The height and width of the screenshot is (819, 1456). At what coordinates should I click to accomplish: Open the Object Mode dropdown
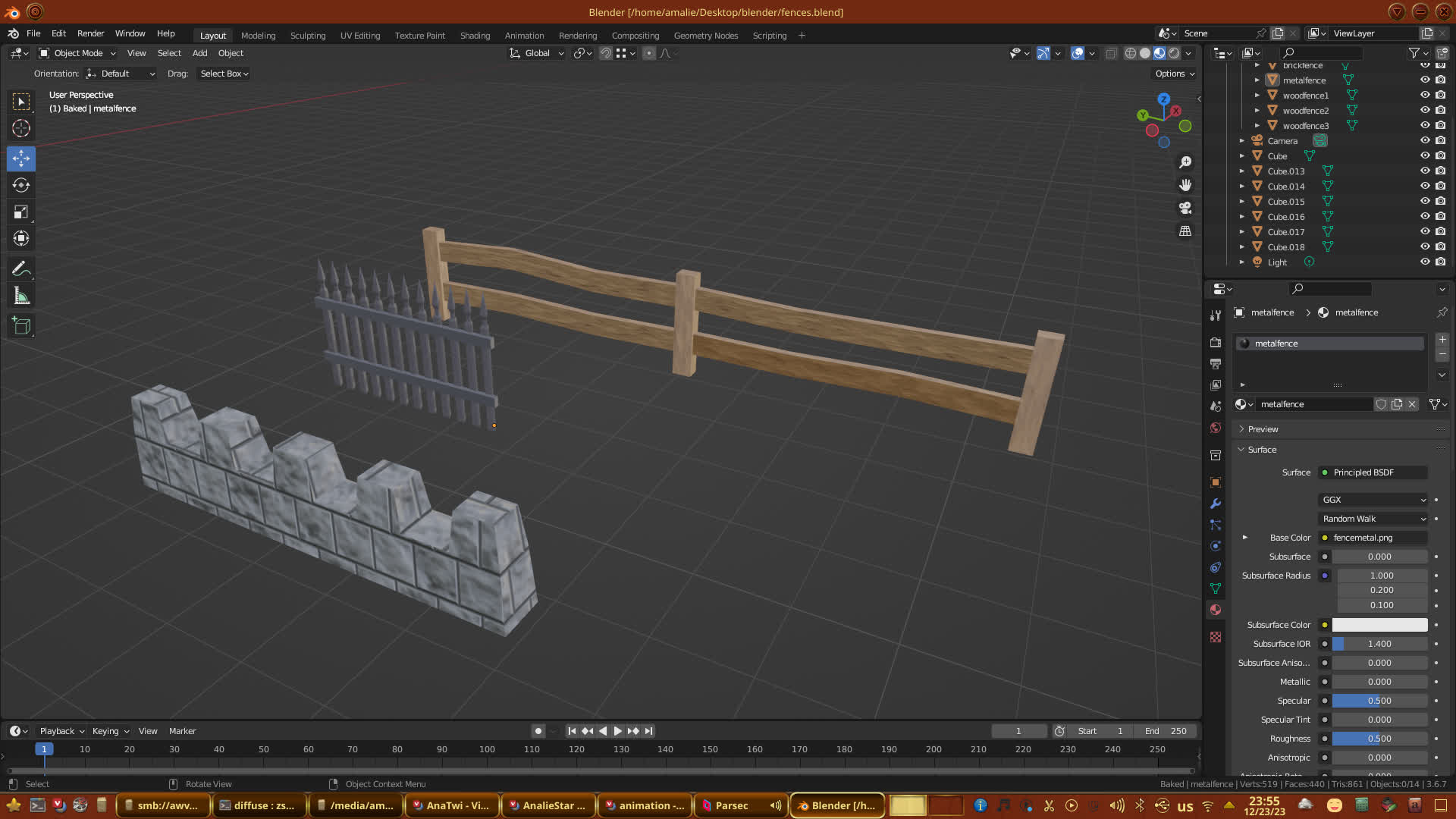coord(77,53)
